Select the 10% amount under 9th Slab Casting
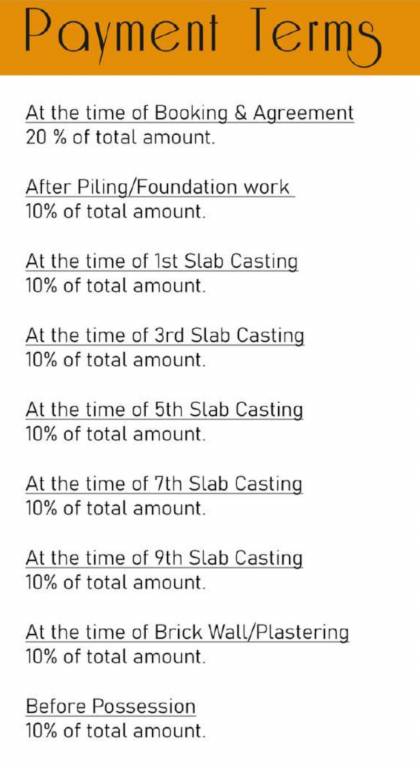Screen dimensions: 420x768 [116, 582]
